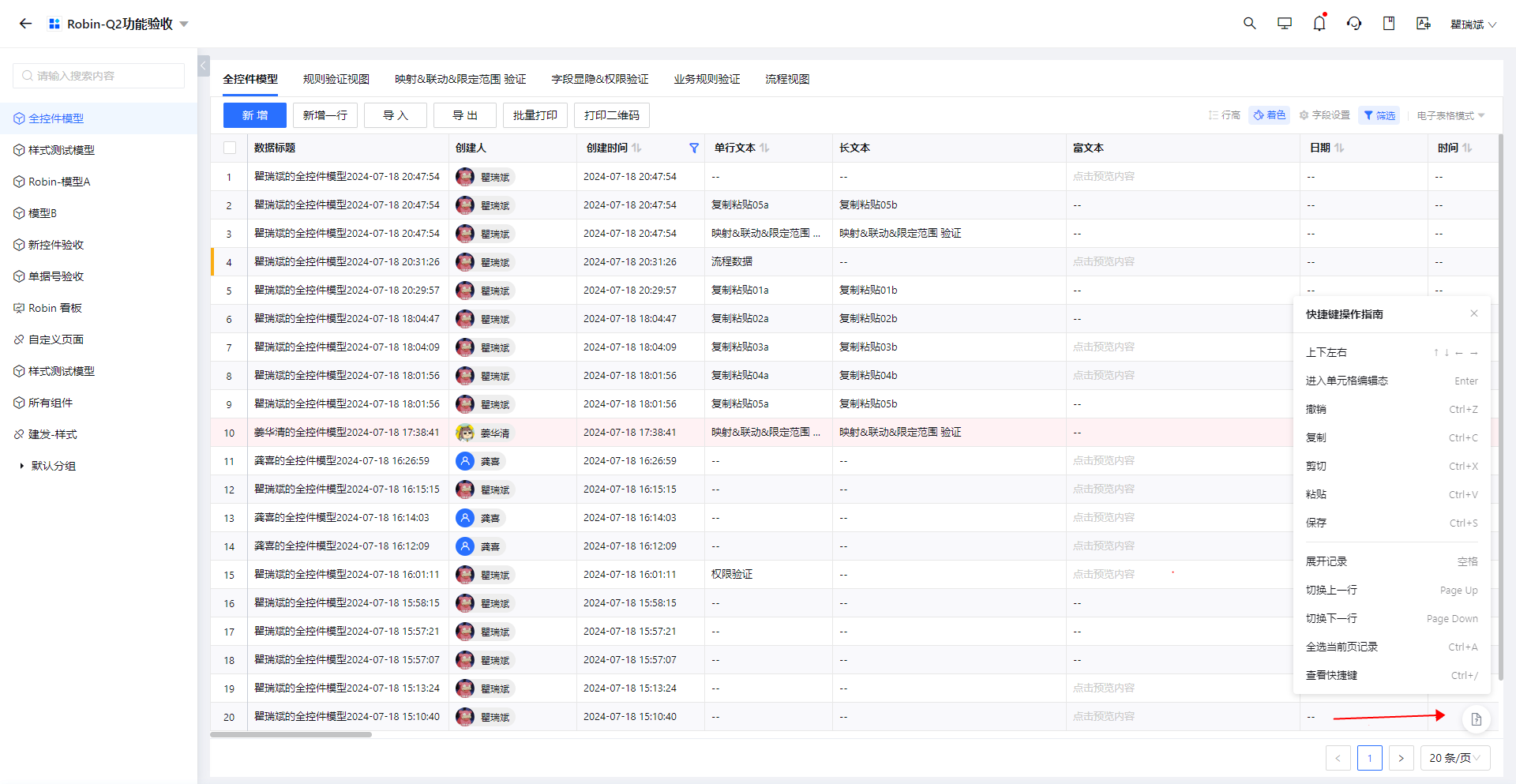Open the 电子表格模式 dropdown
Image resolution: width=1516 pixels, height=784 pixels.
pos(1450,115)
